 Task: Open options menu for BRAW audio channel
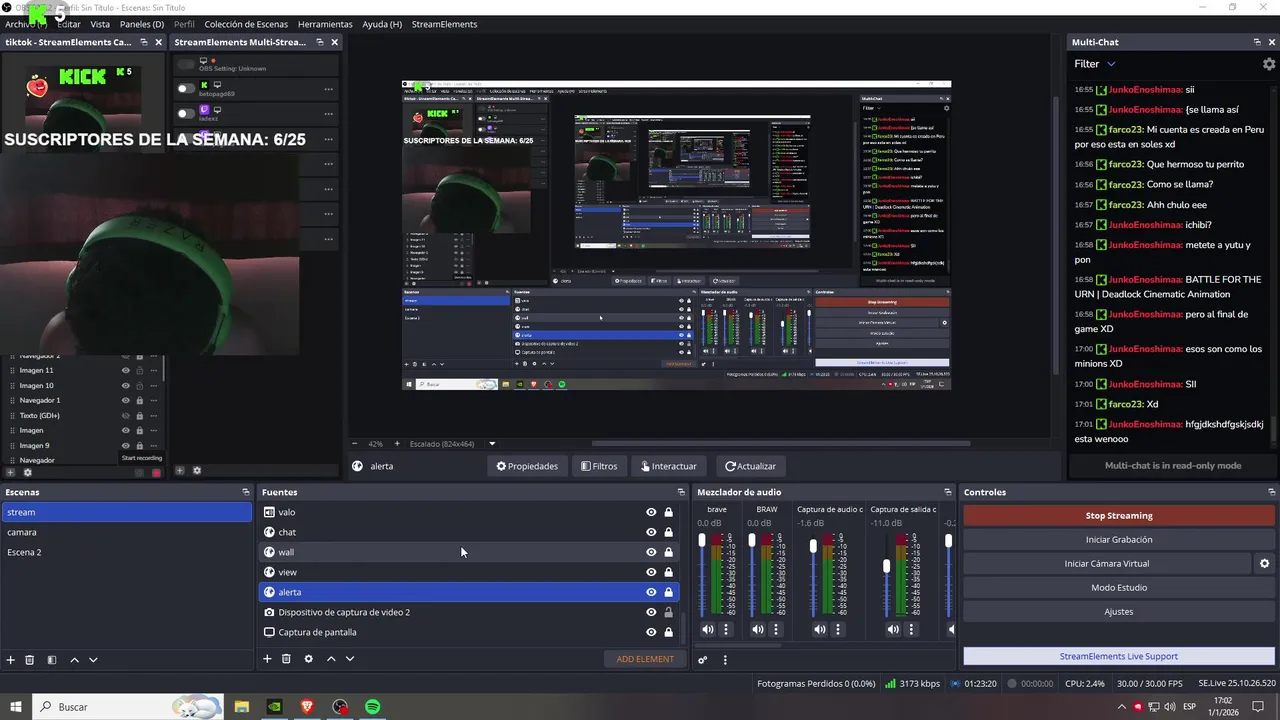tap(776, 630)
